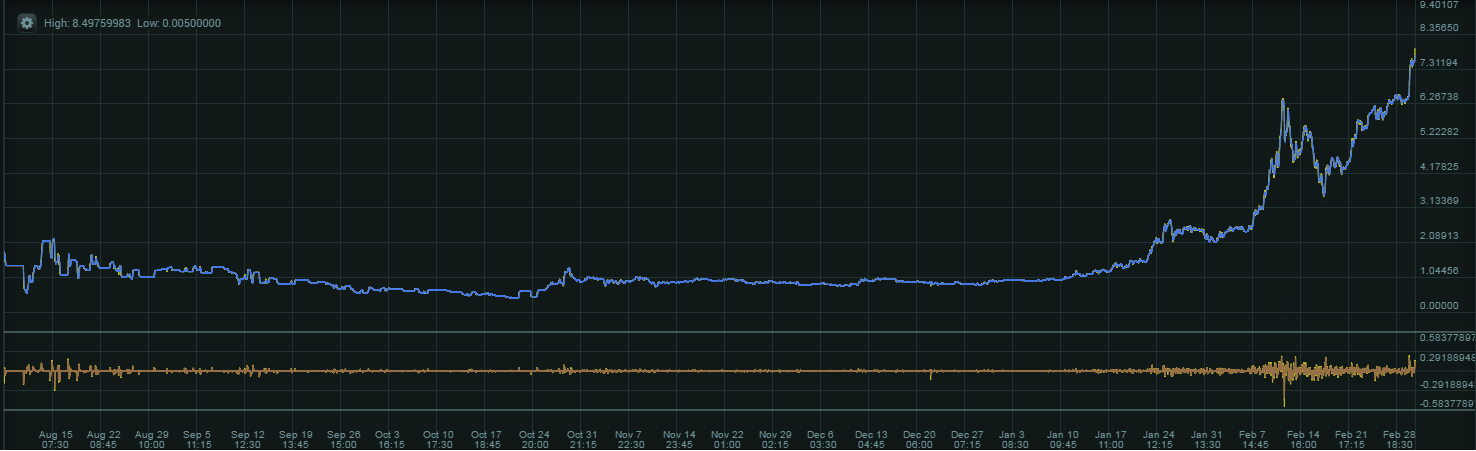1476x451 pixels.
Task: Select the Nov 7 22:30 time label
Action: coord(630,440)
